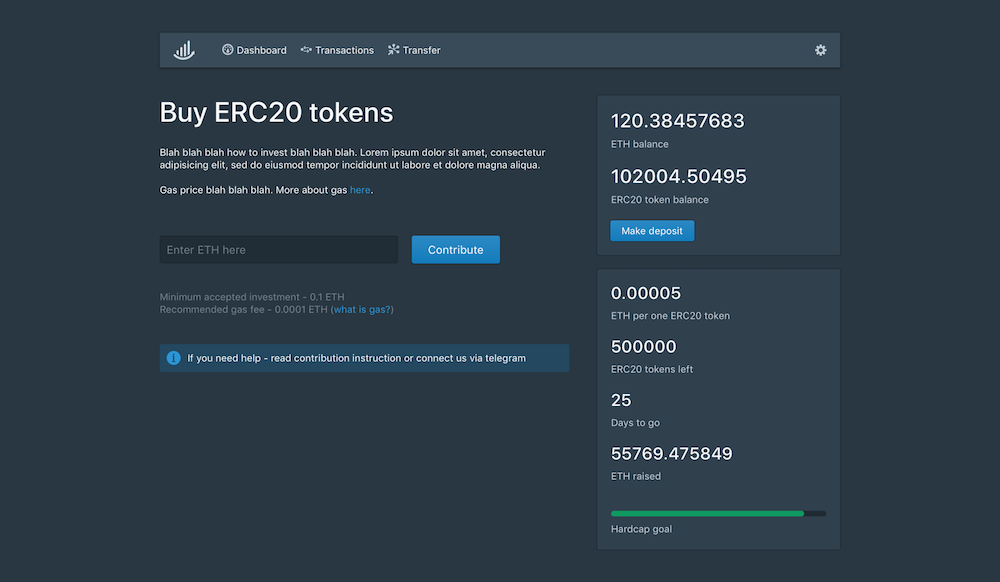
Task: Click the 'ETH balance' label
Action: point(640,144)
